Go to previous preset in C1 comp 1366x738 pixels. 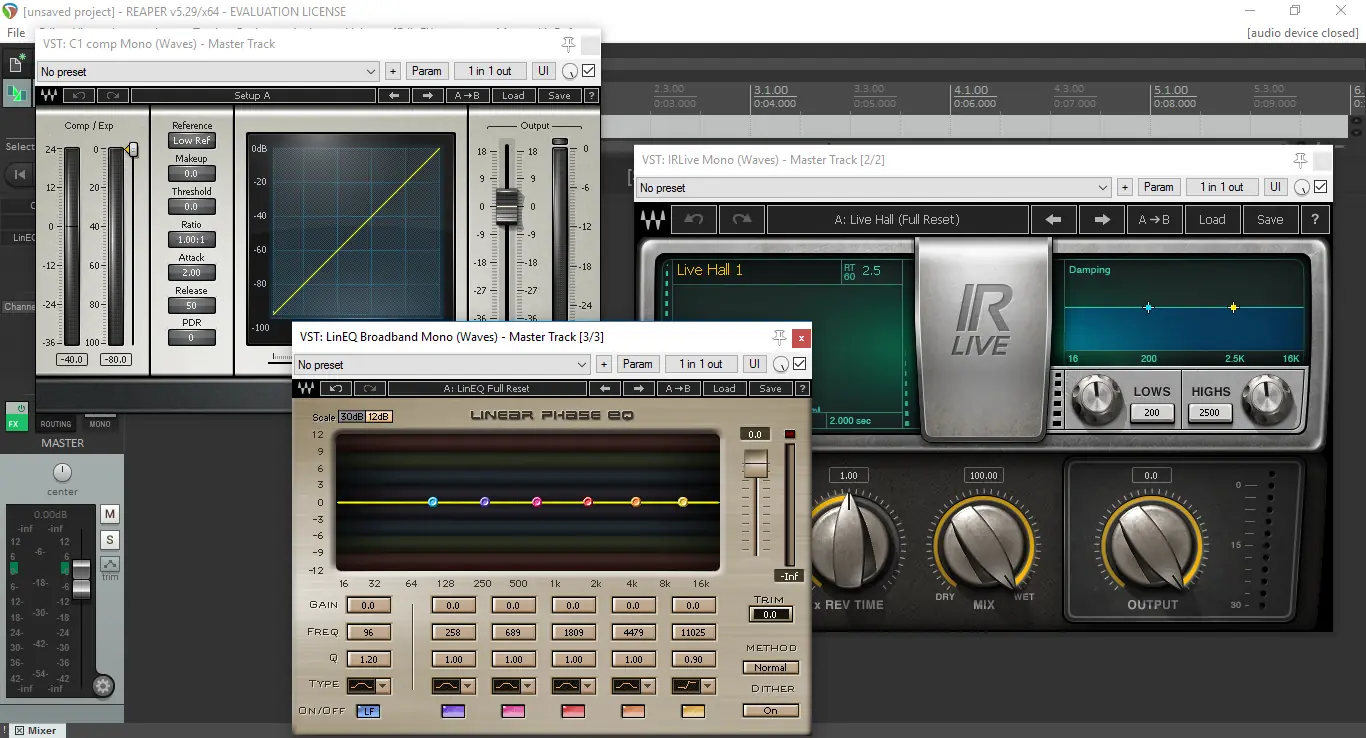pyautogui.click(x=394, y=96)
